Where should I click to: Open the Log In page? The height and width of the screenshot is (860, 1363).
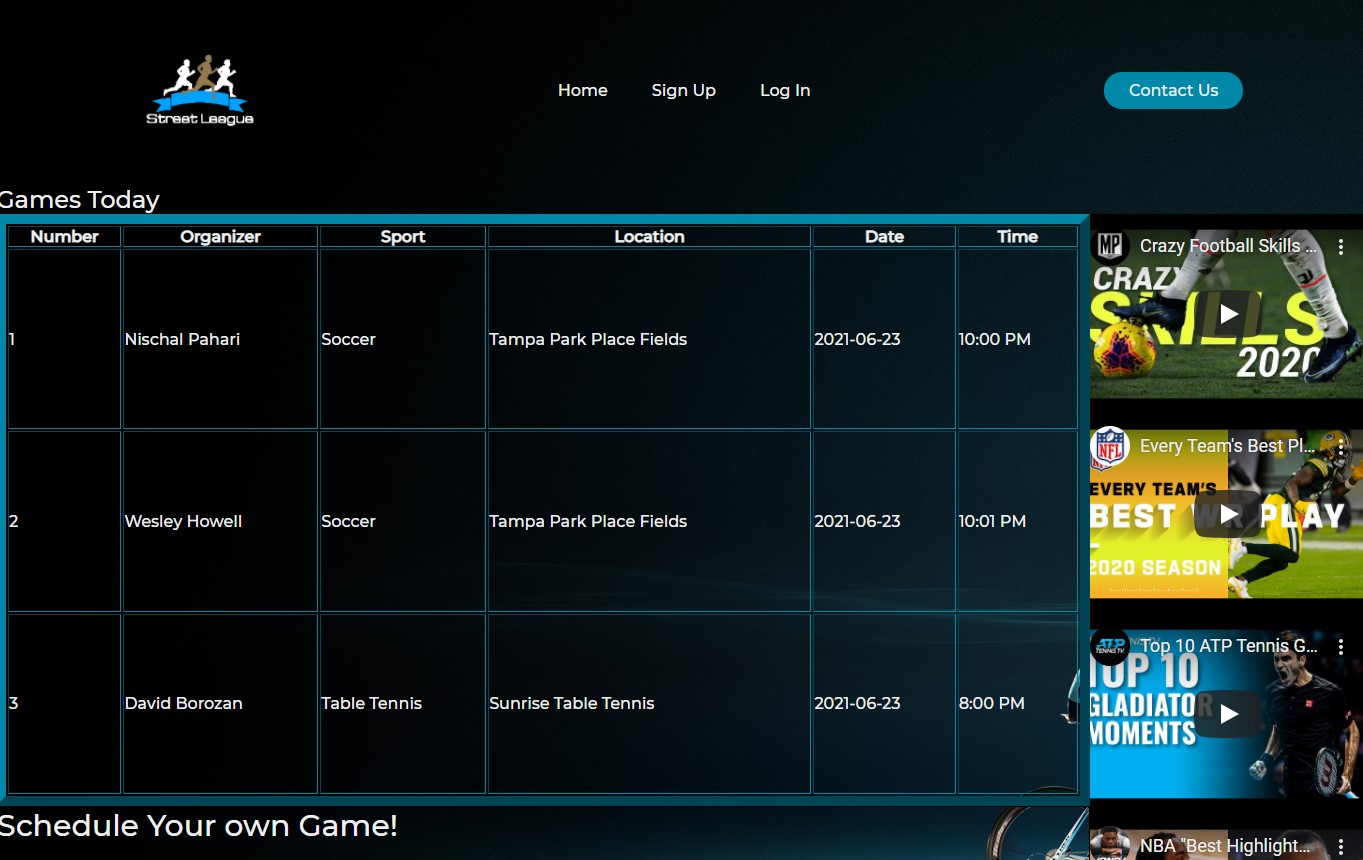(785, 90)
